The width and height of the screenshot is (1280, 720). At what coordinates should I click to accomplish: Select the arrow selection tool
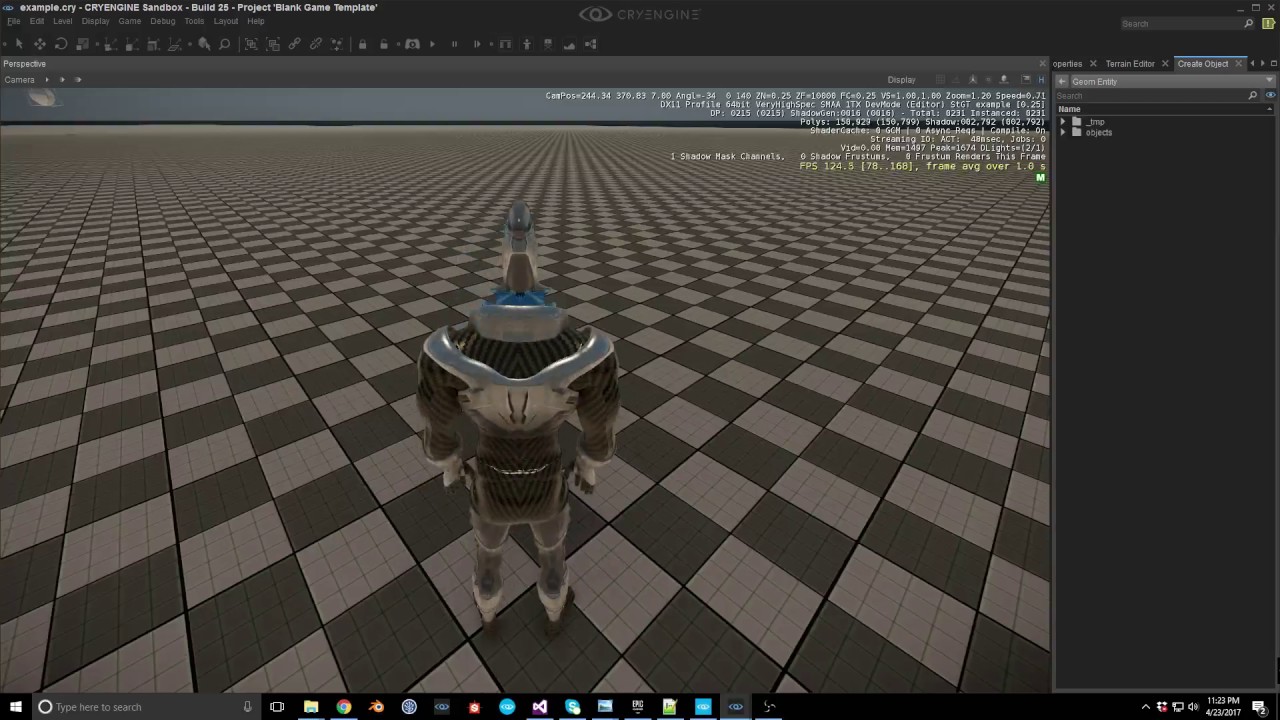pyautogui.click(x=18, y=44)
